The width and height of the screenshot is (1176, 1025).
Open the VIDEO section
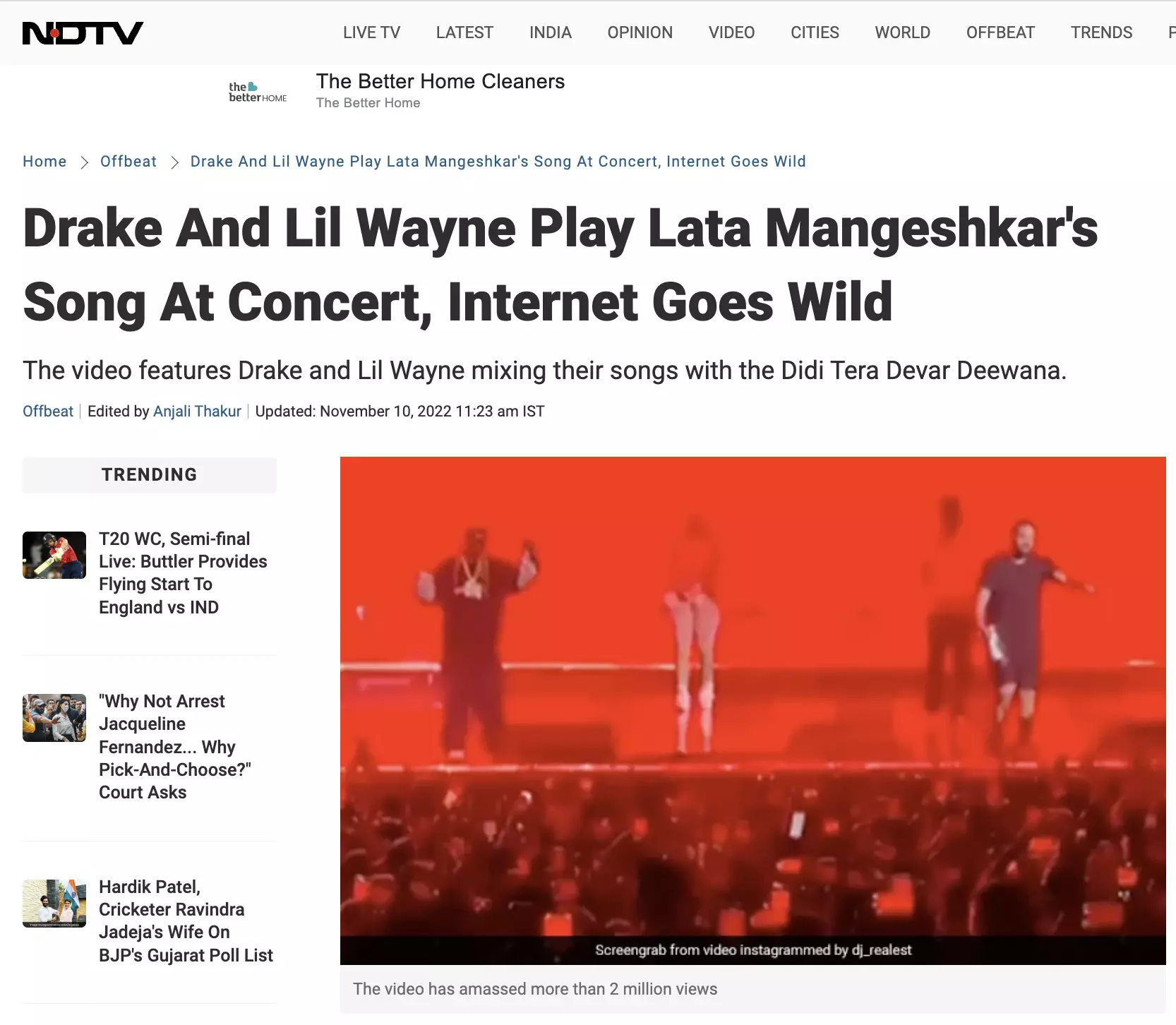tap(732, 32)
